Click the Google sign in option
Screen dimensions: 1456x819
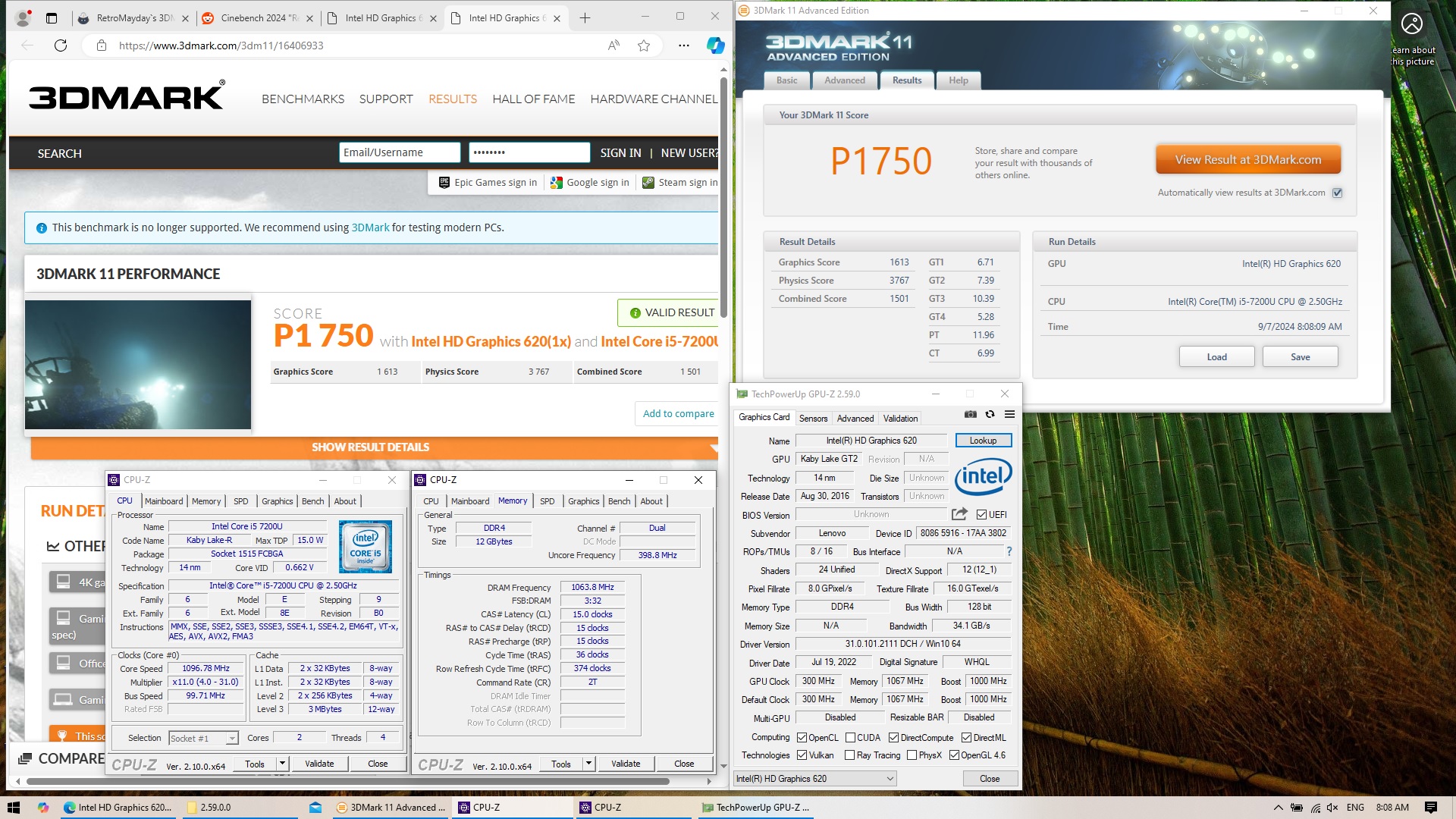(x=590, y=183)
